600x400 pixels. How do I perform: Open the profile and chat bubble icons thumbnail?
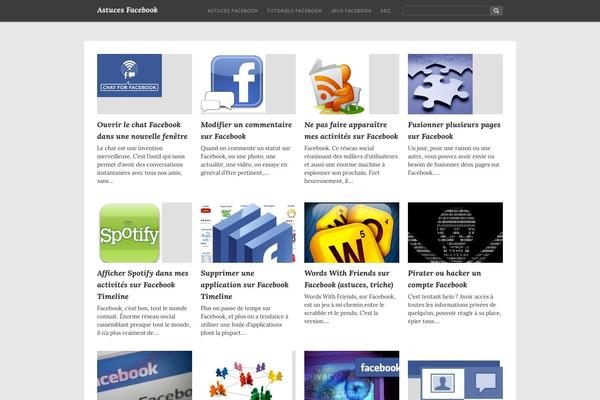455,376
